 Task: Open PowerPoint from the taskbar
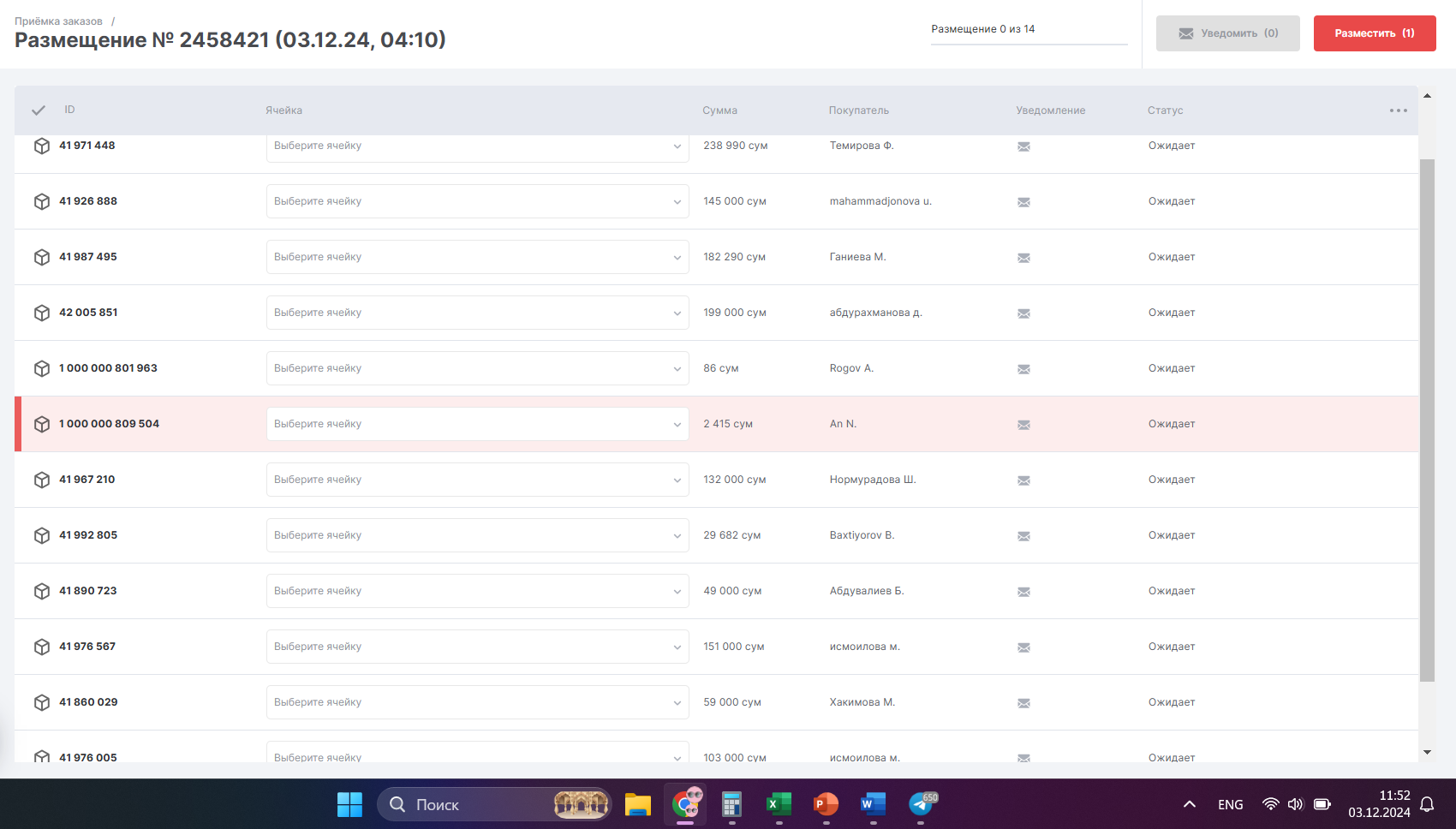[x=826, y=804]
